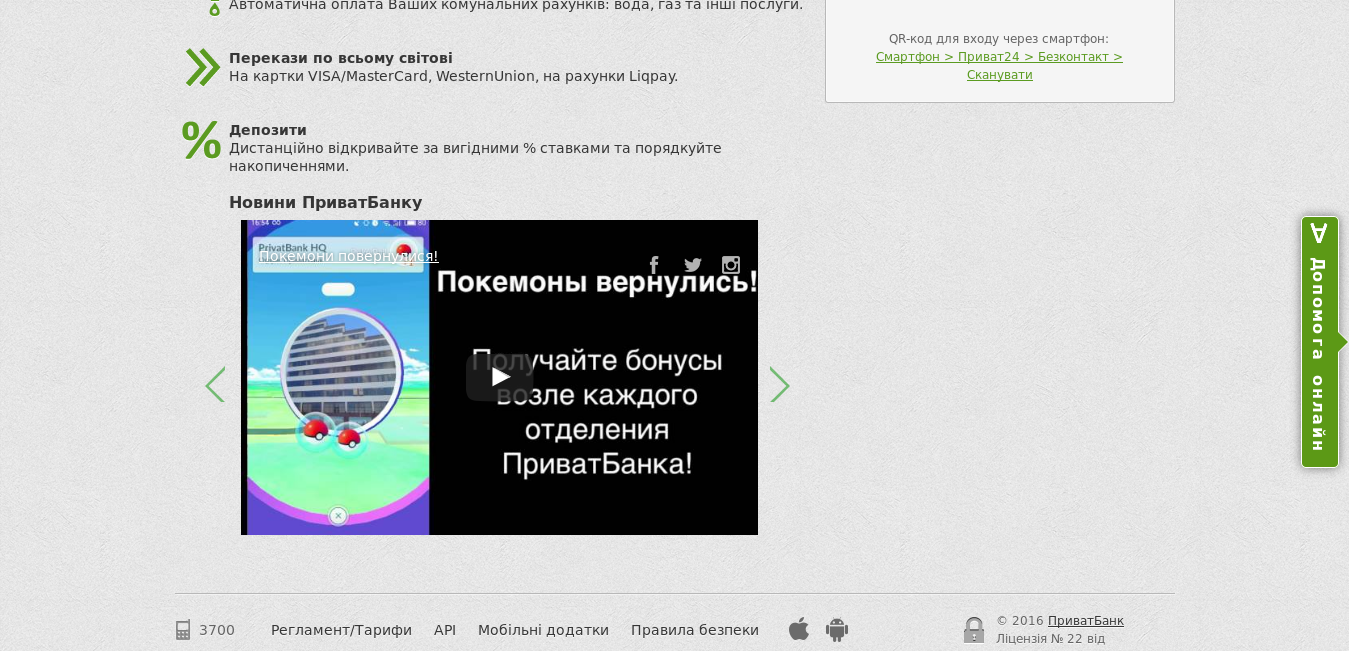
Task: Open Facebook icon on video banner
Action: pos(654,265)
